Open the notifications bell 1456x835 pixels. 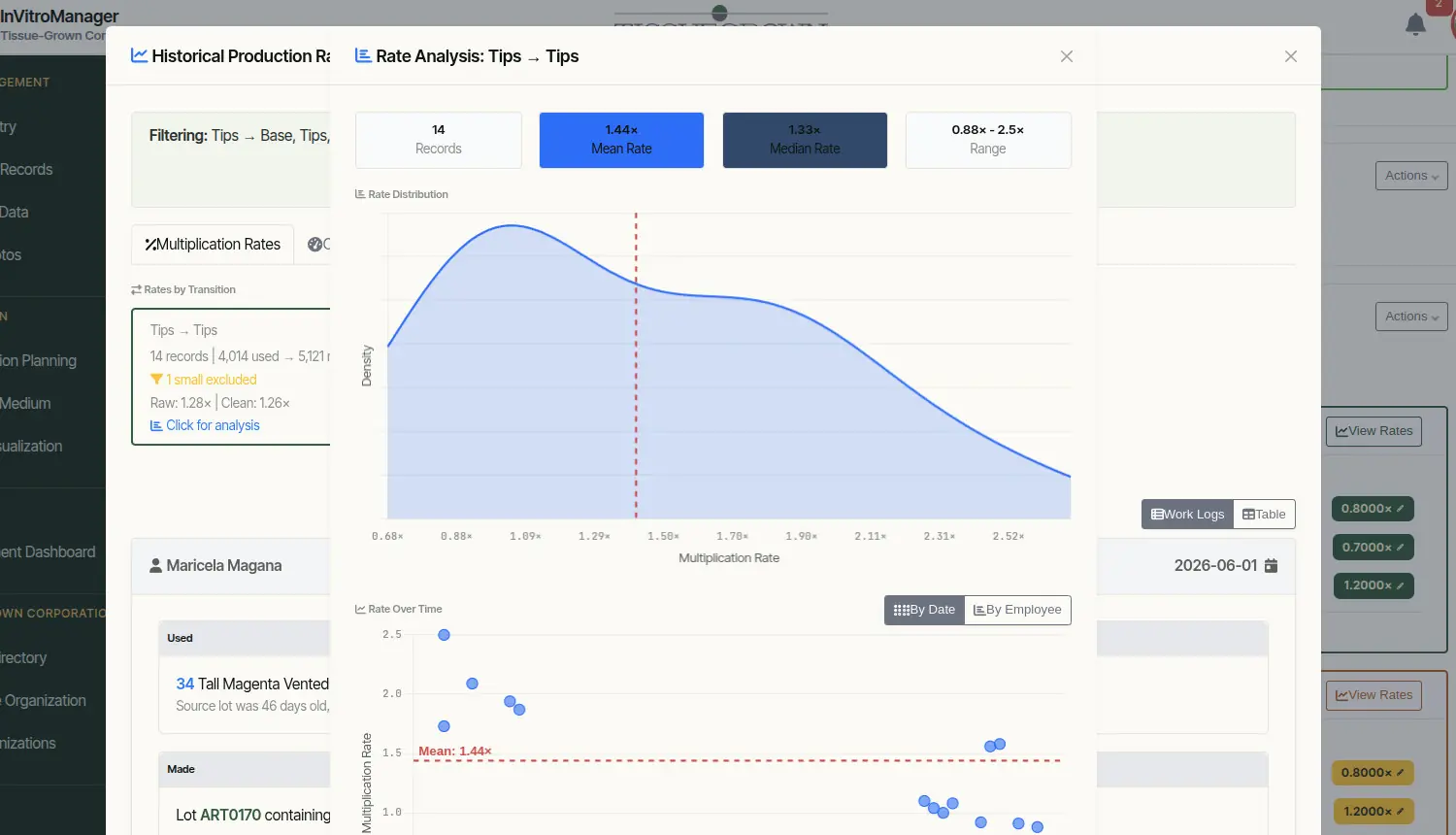coord(1415,24)
